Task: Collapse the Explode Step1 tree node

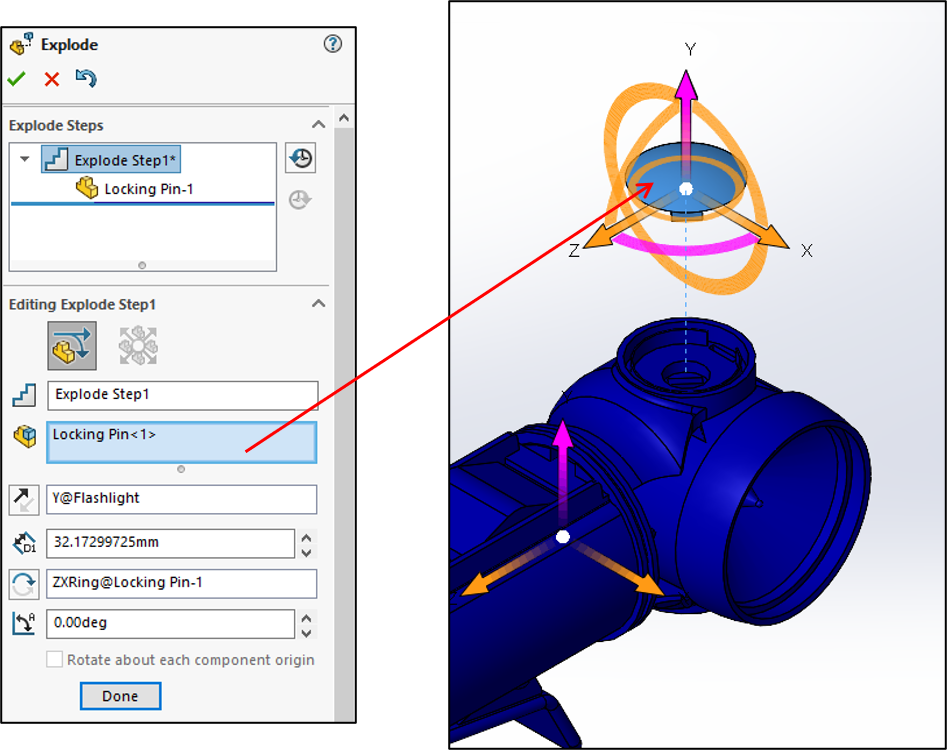Action: [25, 159]
